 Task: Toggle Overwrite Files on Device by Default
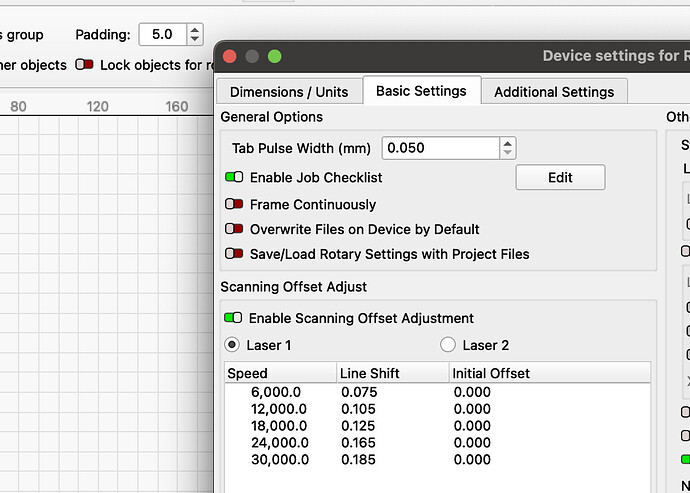[x=234, y=229]
